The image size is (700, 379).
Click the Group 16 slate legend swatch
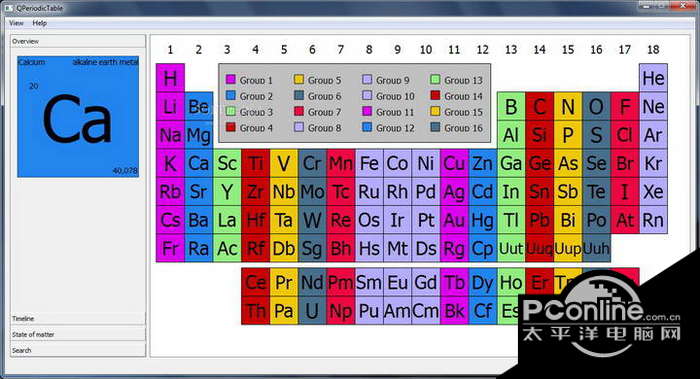pos(435,127)
